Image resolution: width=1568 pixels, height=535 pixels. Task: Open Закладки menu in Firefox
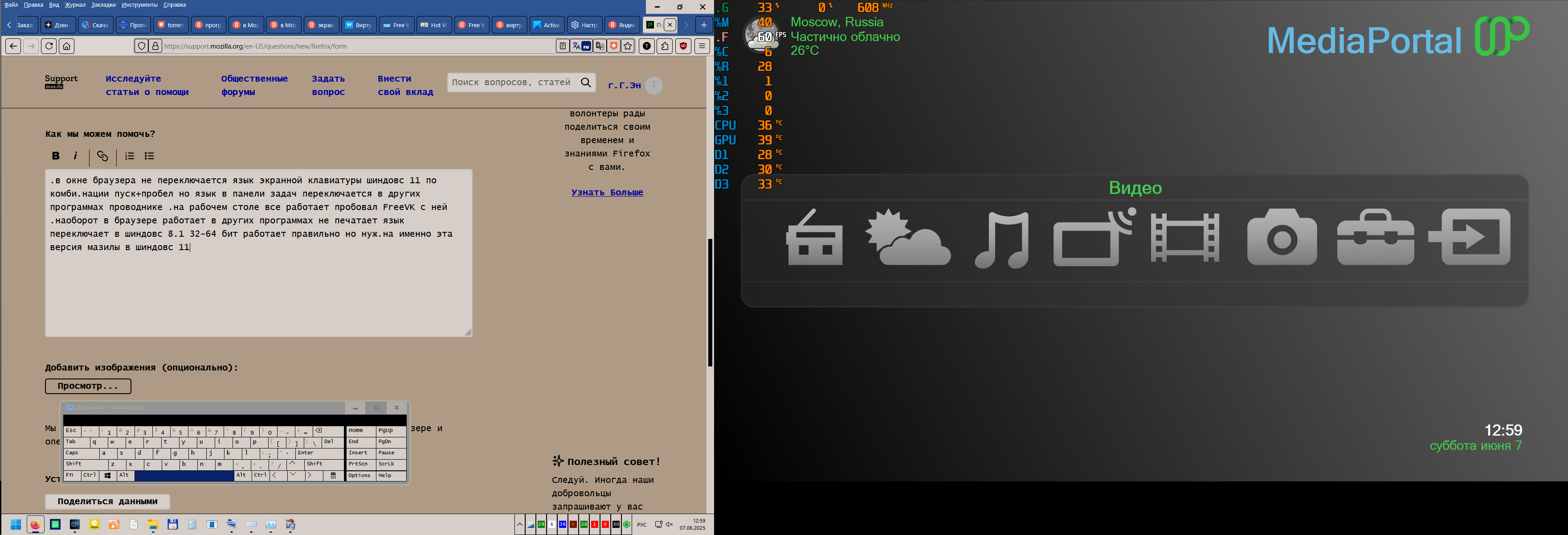point(103,5)
